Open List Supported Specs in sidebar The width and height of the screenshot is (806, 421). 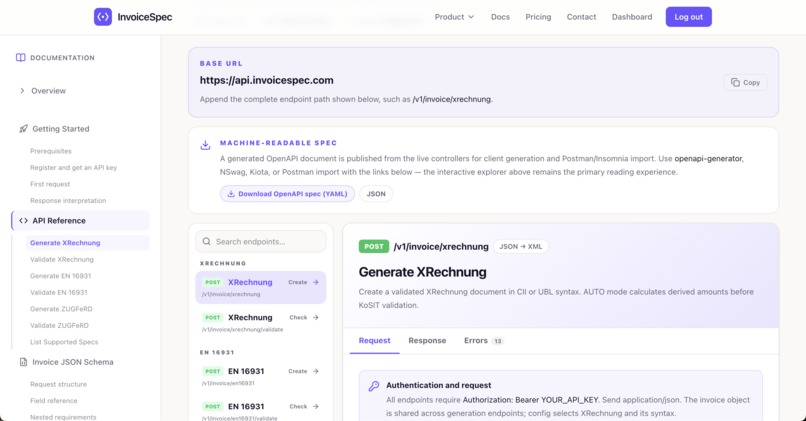pos(64,342)
